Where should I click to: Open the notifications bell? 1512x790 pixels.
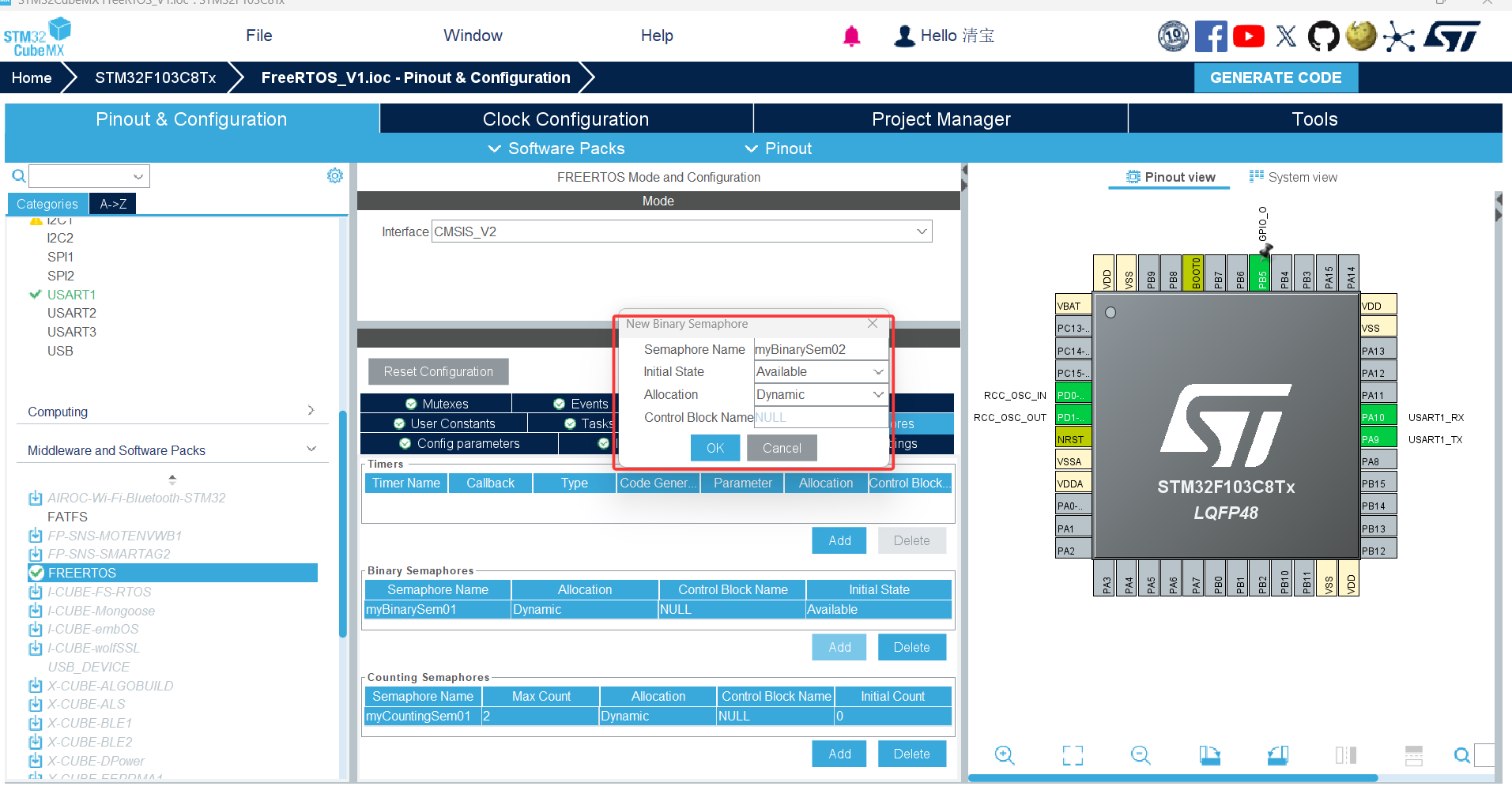851,36
